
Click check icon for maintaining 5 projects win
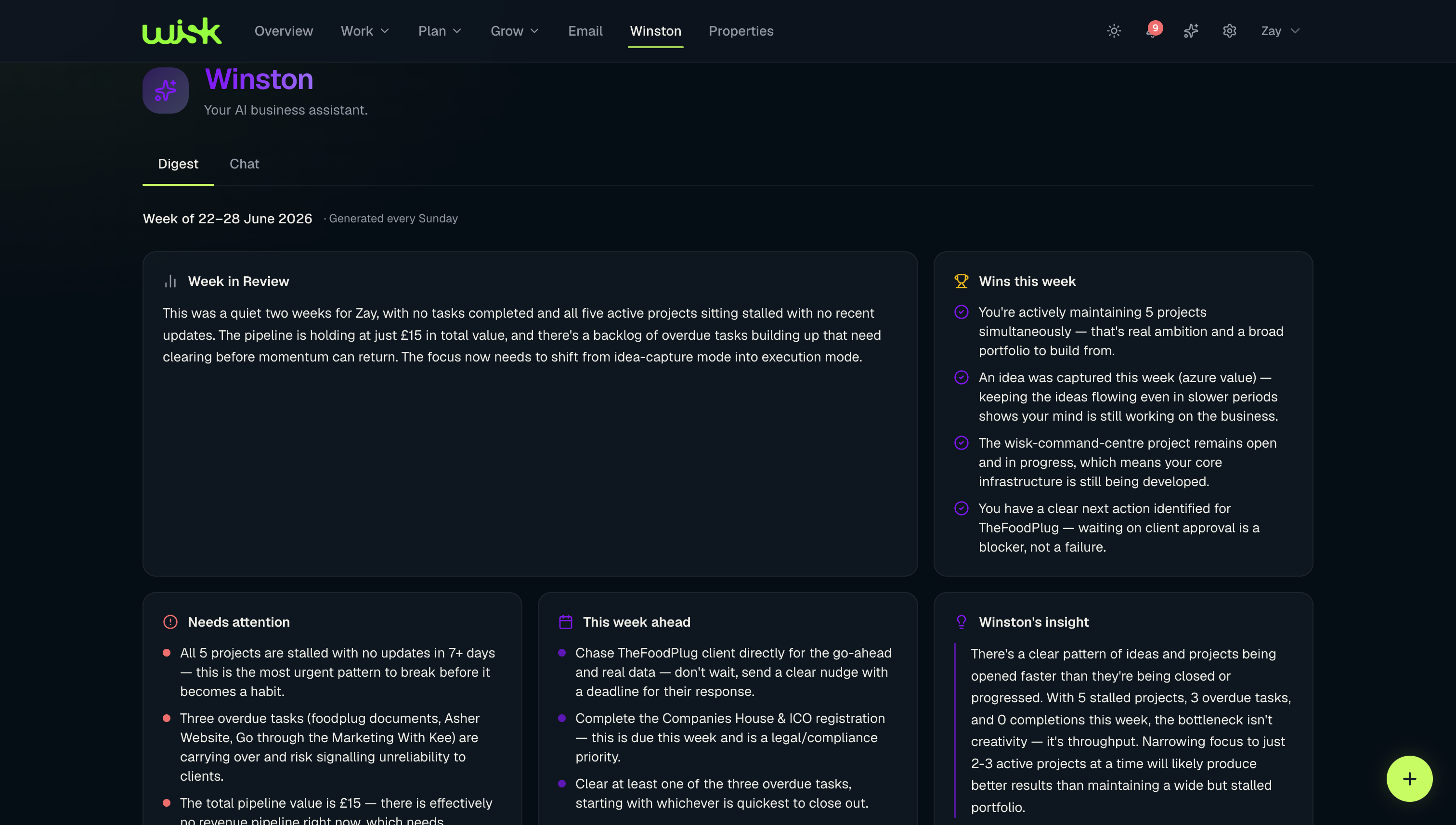(x=961, y=311)
